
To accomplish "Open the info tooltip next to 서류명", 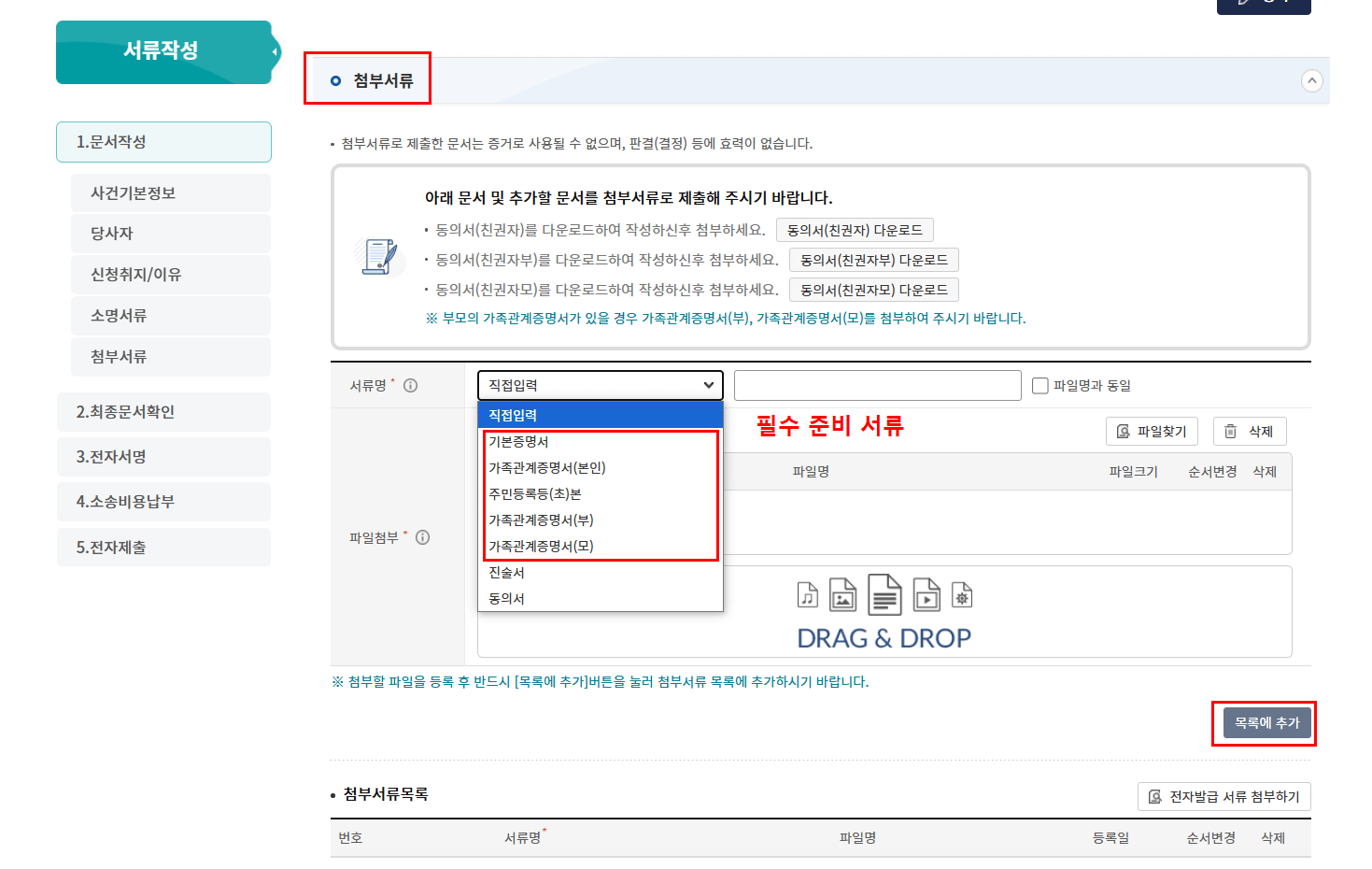I will click(411, 384).
